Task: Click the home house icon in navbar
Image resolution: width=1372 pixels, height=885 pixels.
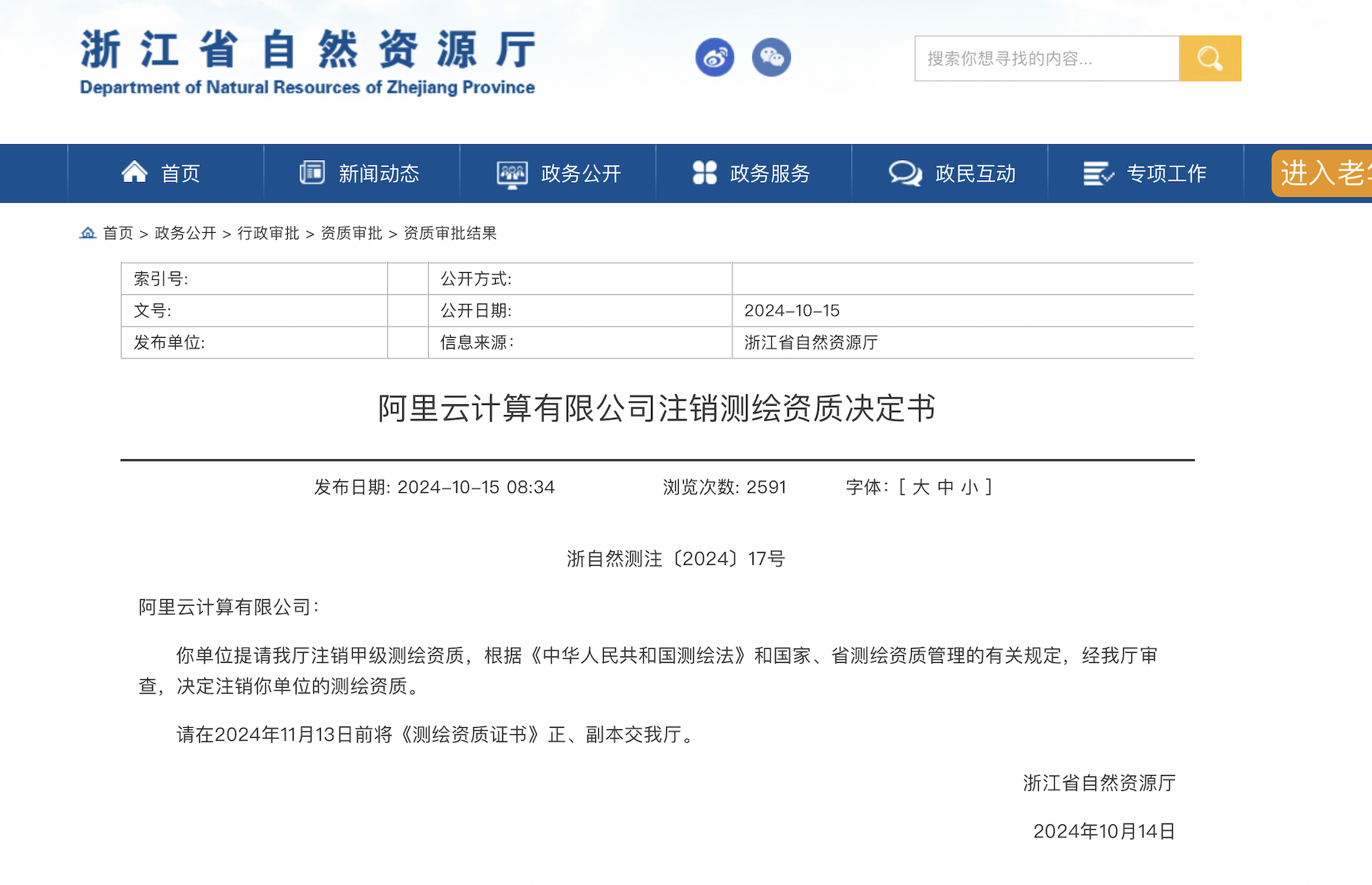Action: click(134, 173)
